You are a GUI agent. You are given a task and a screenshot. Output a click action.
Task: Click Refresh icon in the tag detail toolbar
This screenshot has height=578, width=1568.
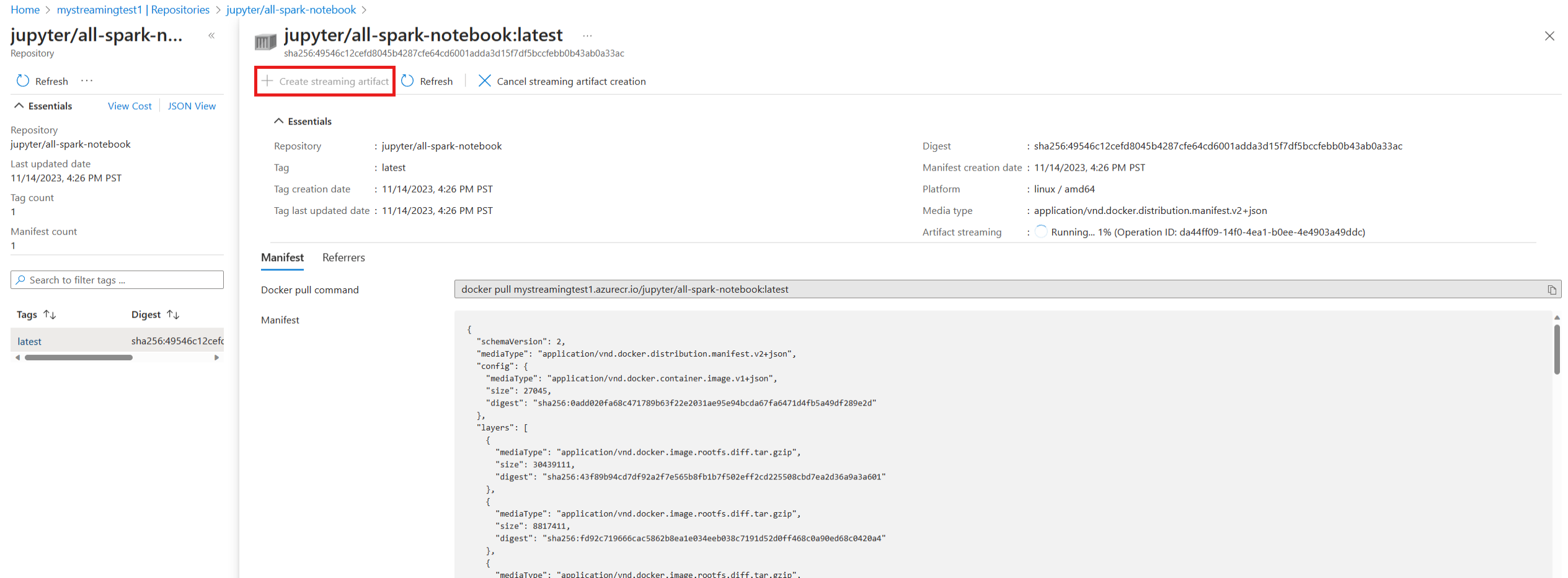(407, 81)
